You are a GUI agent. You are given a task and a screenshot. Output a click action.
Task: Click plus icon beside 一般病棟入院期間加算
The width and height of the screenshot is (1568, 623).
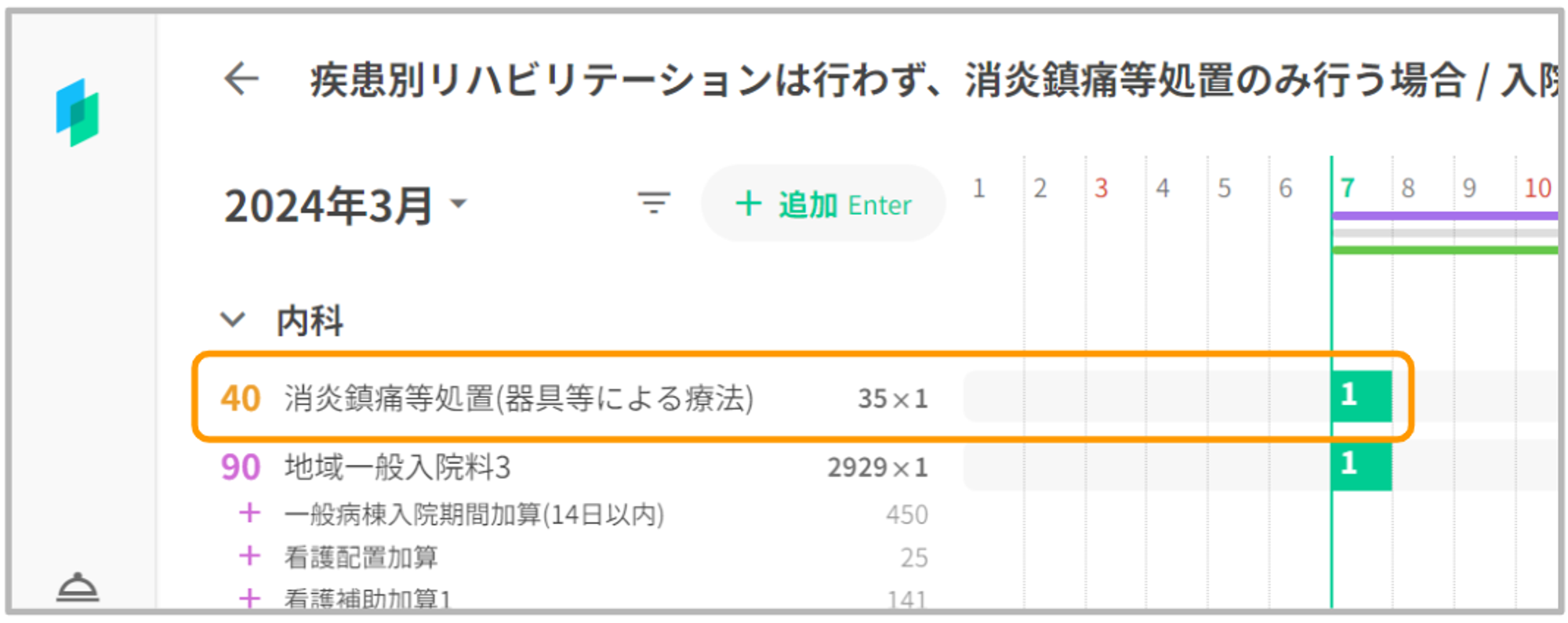pyautogui.click(x=249, y=513)
